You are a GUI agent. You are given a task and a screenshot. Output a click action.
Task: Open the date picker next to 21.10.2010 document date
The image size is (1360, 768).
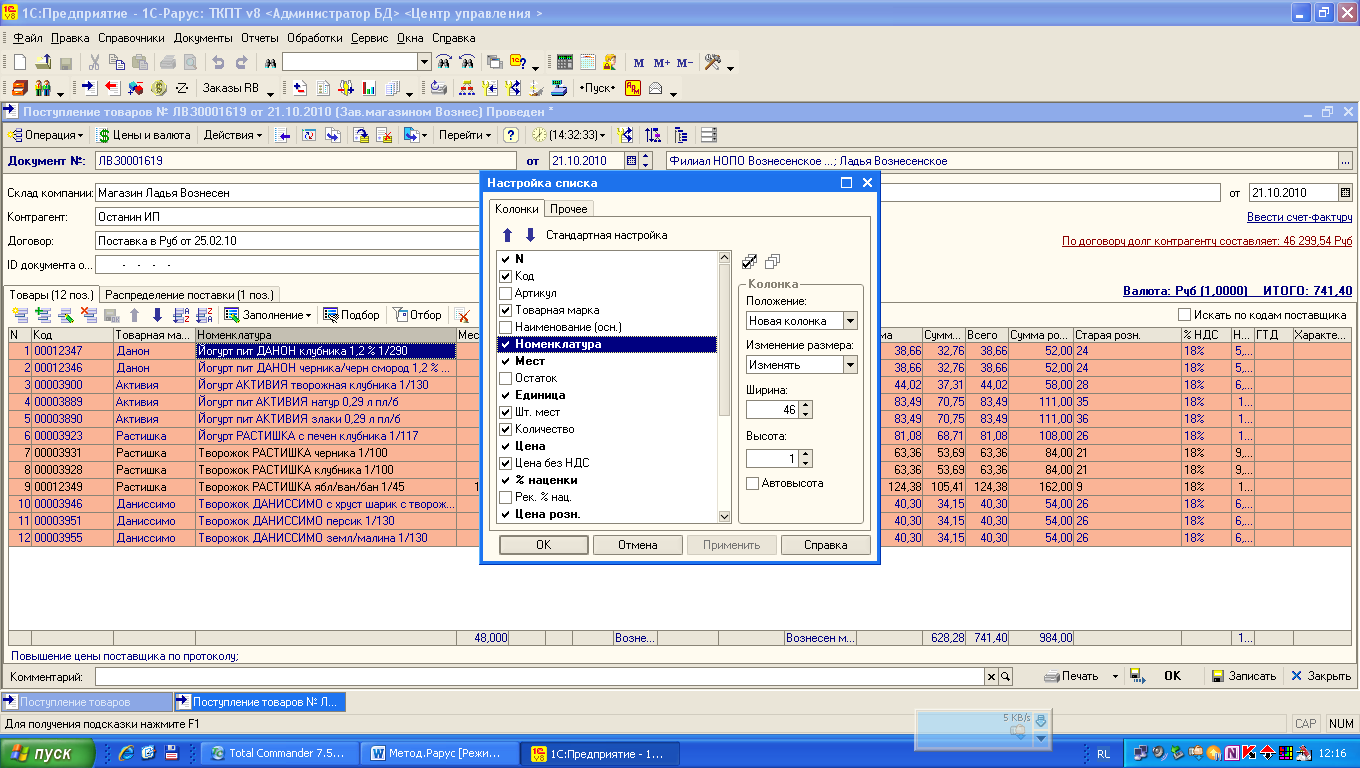631,161
